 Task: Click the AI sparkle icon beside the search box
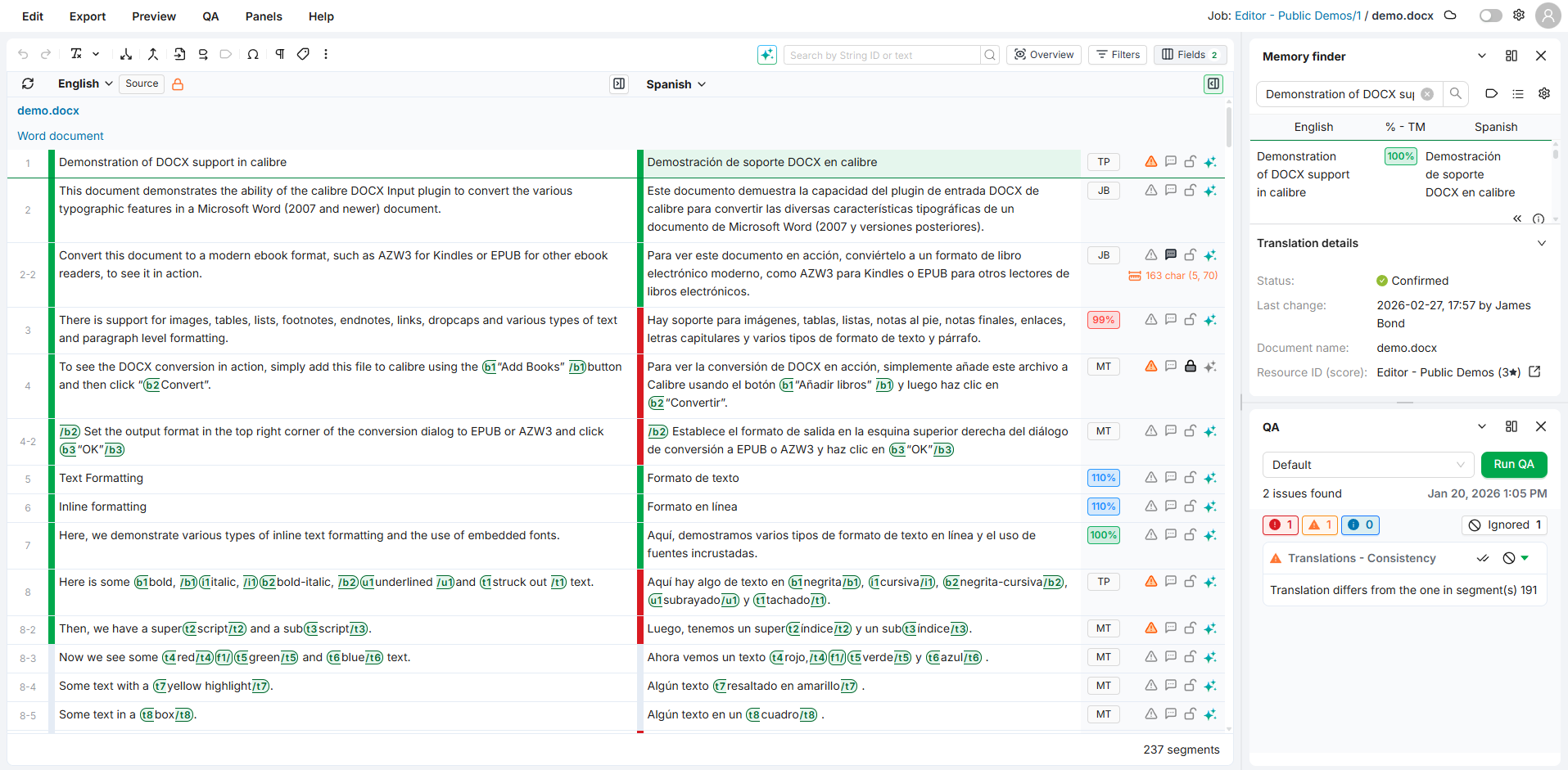767,55
